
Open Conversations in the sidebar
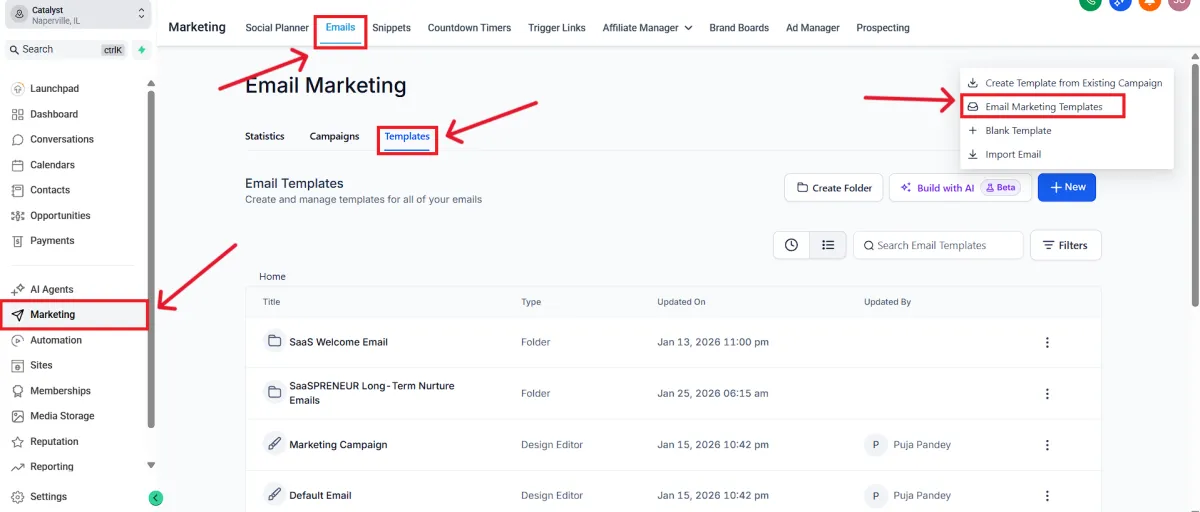(61, 139)
